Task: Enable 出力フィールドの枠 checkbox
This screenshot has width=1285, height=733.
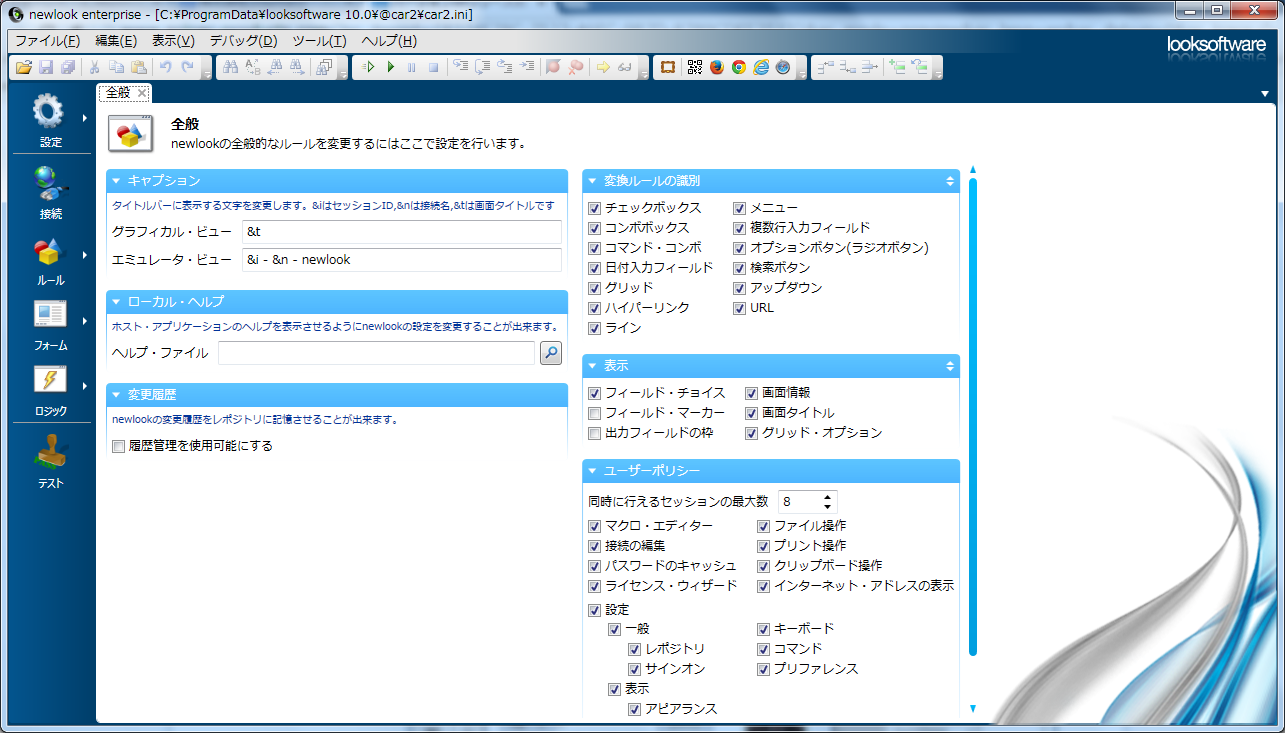Action: 595,433
